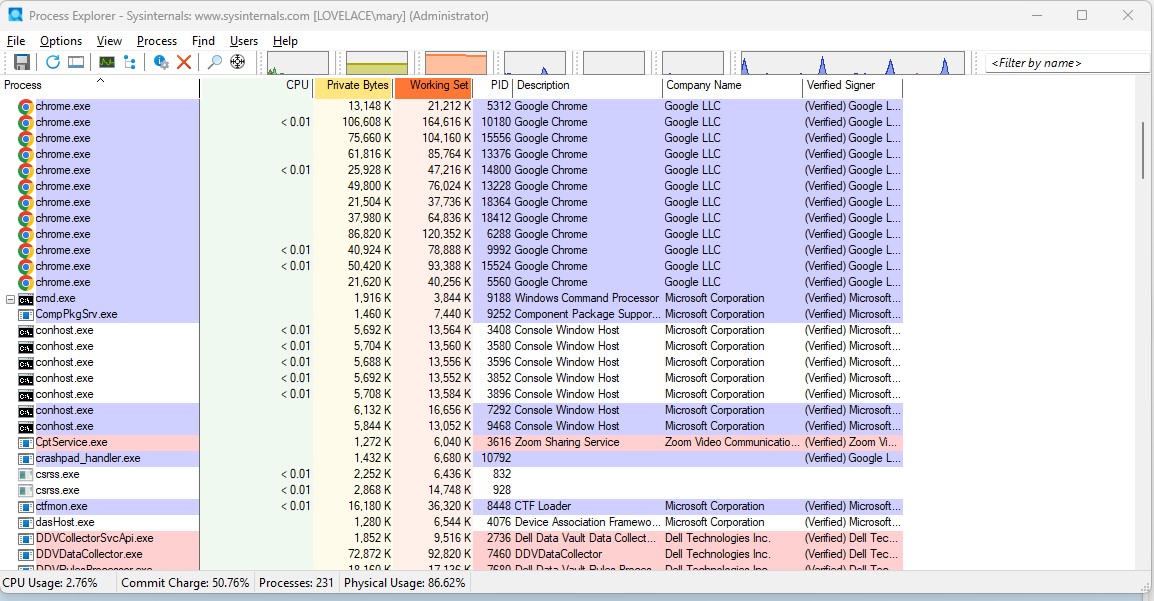Click the CompPkgSrv.exe process icon
The height and width of the screenshot is (601, 1154).
point(26,315)
